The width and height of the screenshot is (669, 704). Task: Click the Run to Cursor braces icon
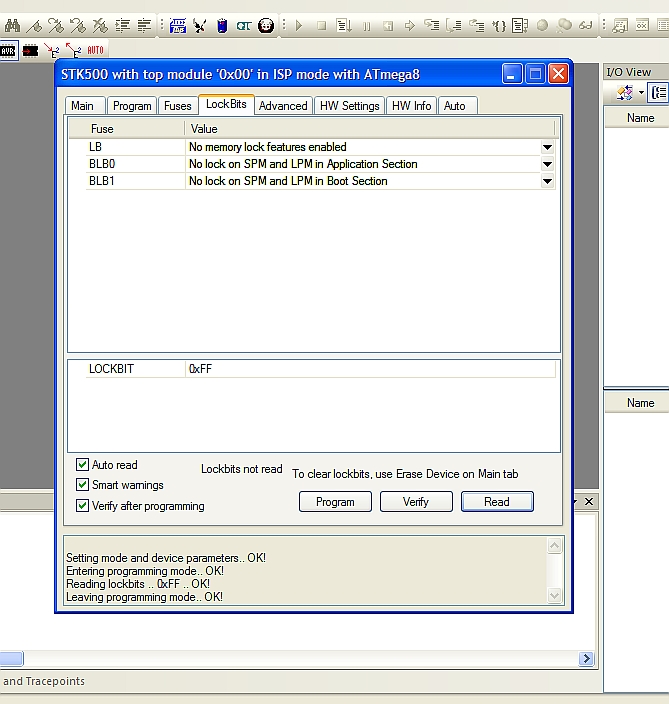click(498, 26)
